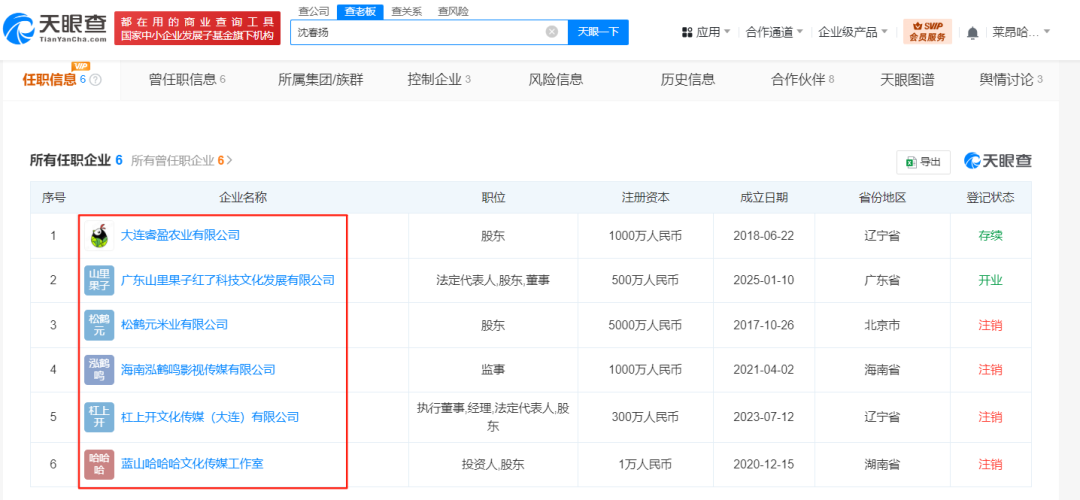Select the 查老板 search tab
1080x500 pixels.
pyautogui.click(x=360, y=11)
